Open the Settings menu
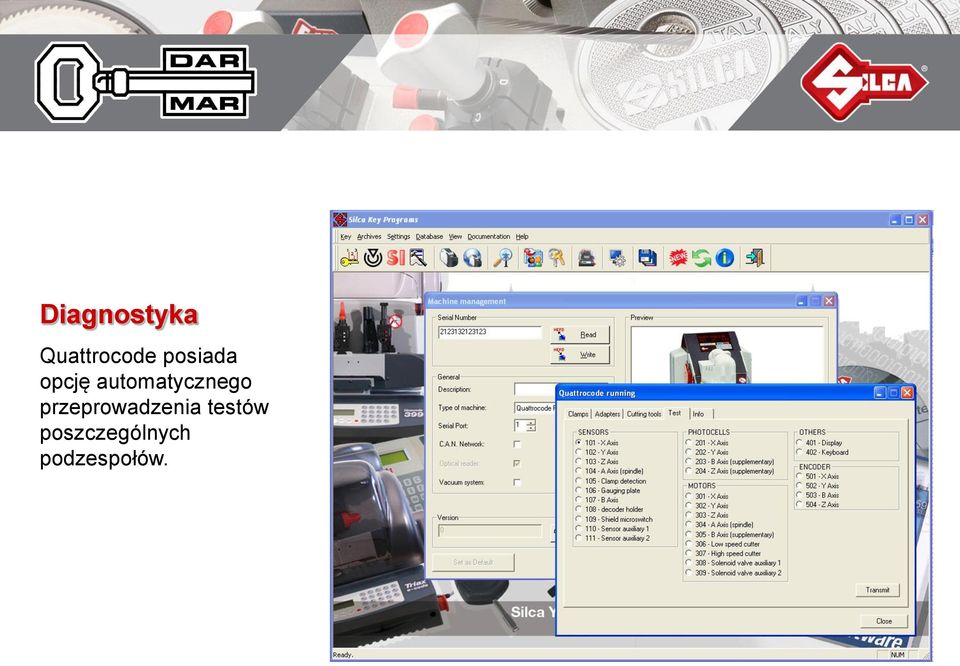Screen dimensions: 960x666 point(399,236)
